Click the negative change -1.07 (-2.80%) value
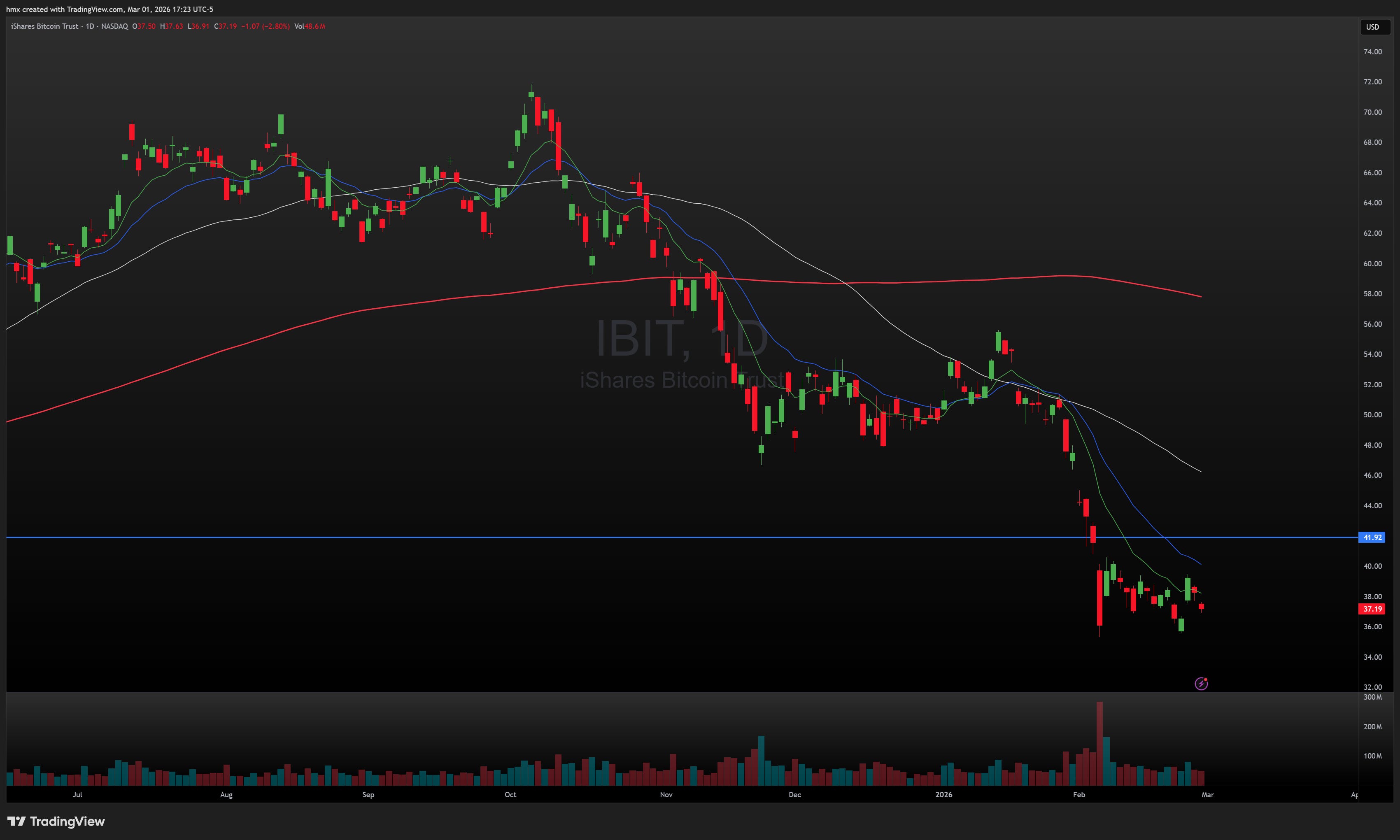This screenshot has width=1400, height=840. click(x=265, y=26)
